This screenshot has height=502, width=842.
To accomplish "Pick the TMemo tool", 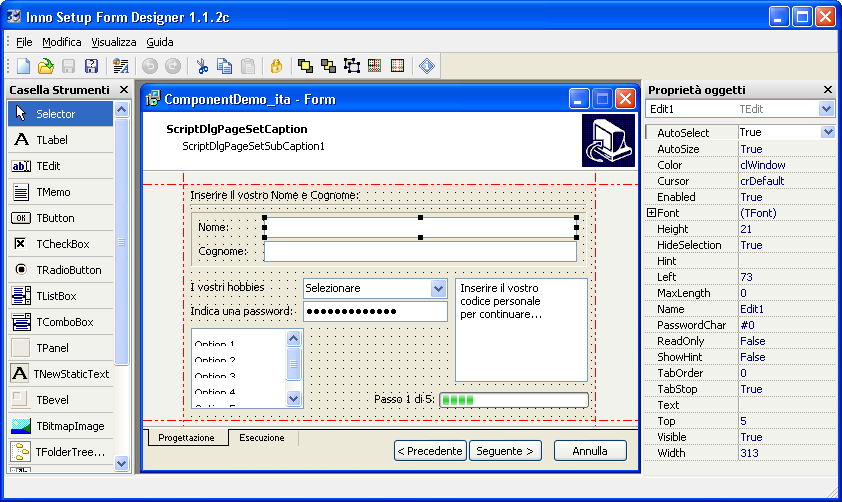I will click(61, 192).
